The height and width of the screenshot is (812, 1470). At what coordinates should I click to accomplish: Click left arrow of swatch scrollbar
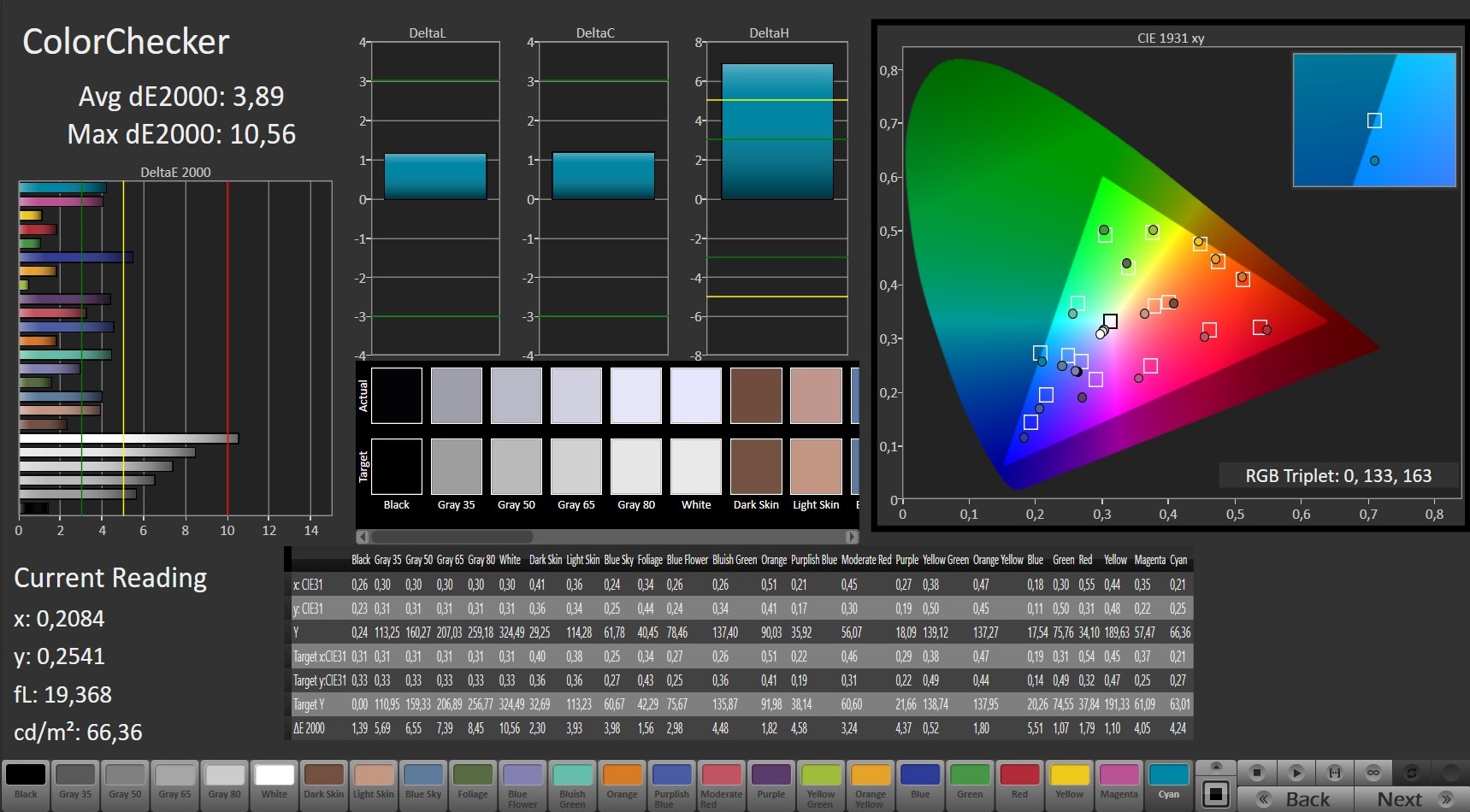(x=363, y=537)
